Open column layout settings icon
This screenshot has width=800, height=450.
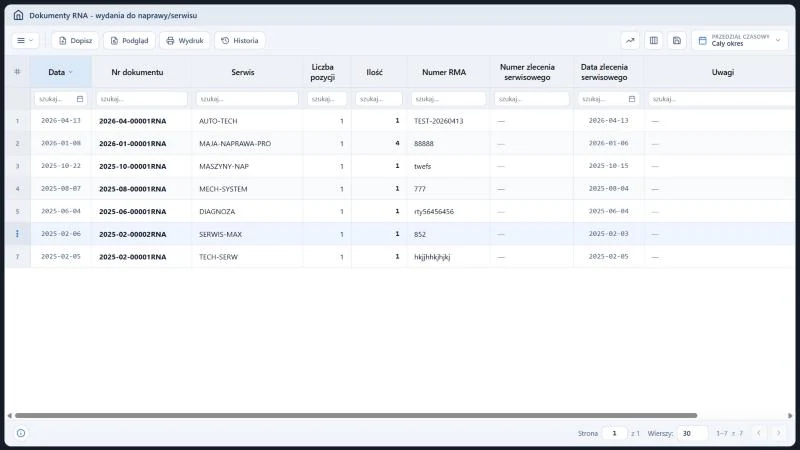tap(654, 40)
